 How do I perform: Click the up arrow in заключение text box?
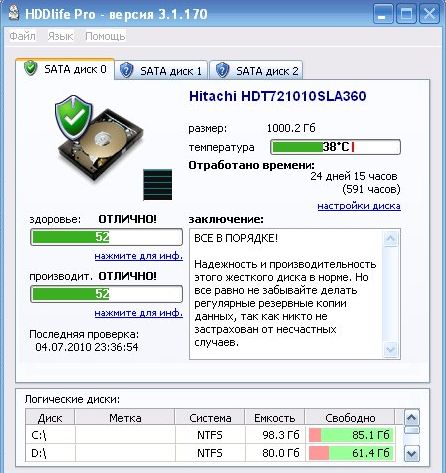coord(390,239)
